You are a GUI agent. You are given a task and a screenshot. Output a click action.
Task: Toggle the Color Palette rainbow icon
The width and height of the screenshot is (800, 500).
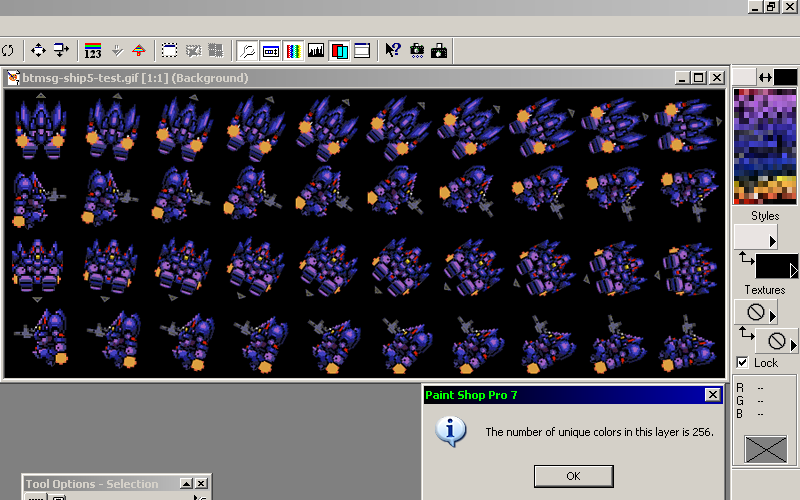pyautogui.click(x=293, y=51)
